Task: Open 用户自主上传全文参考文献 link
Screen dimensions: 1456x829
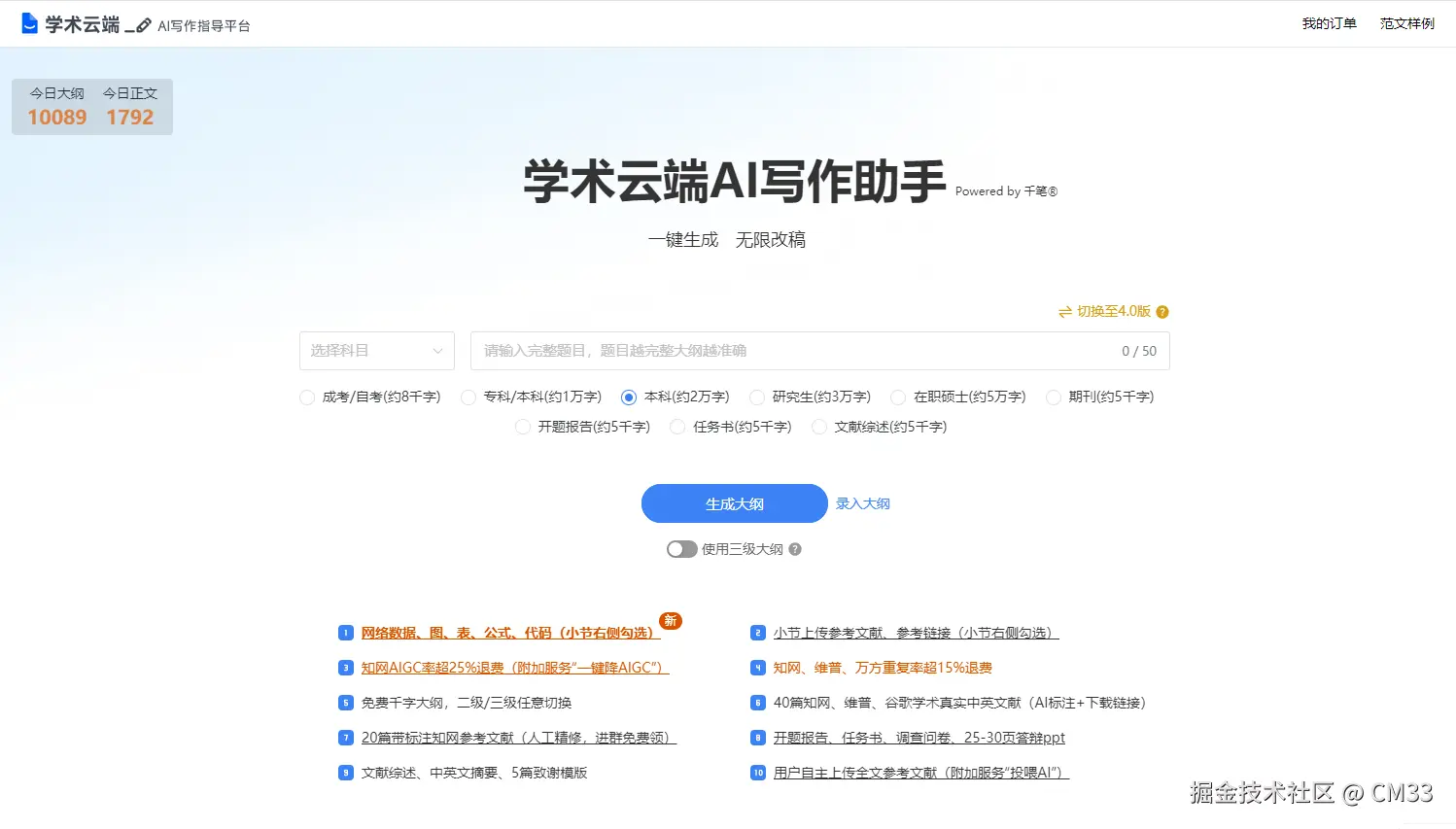Action: pyautogui.click(x=921, y=773)
